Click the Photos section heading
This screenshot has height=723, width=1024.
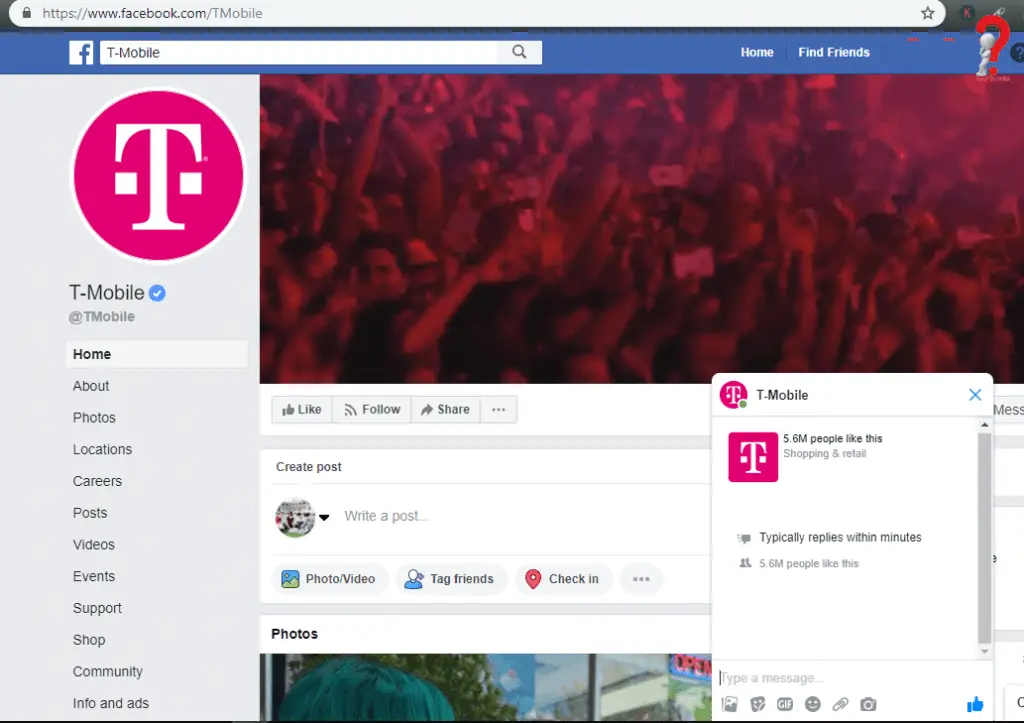click(x=295, y=634)
